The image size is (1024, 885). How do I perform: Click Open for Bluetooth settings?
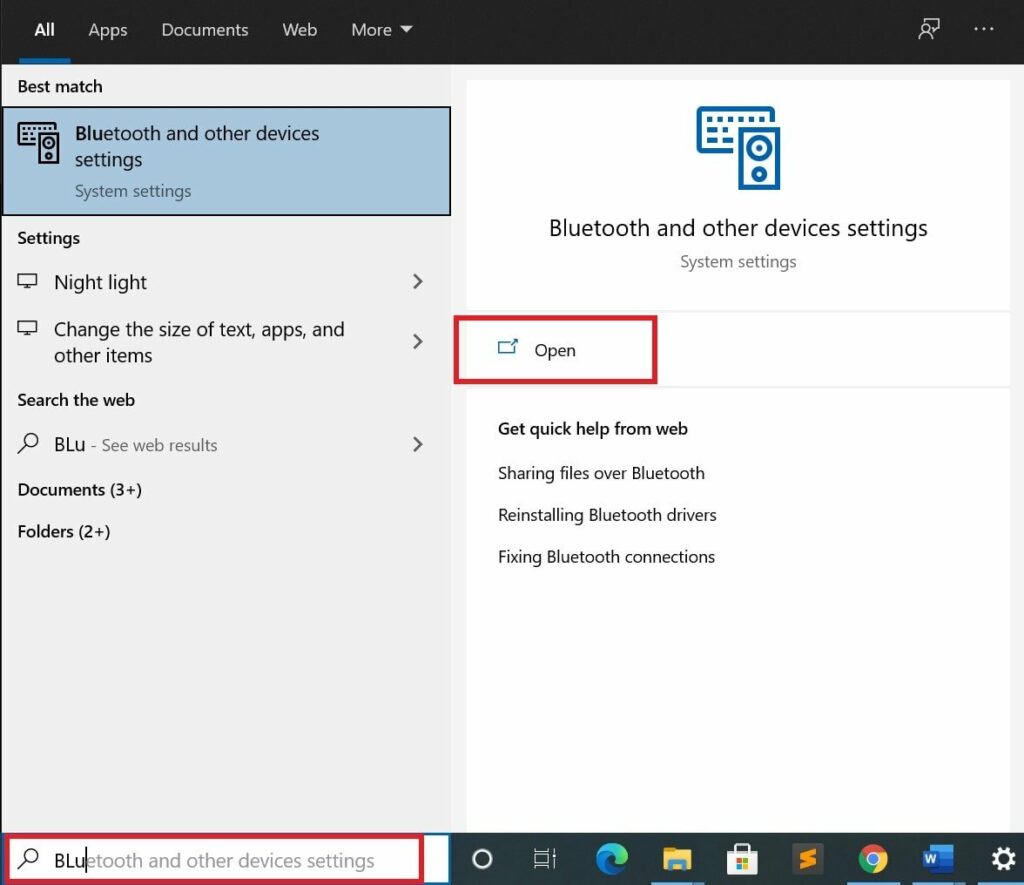[554, 350]
